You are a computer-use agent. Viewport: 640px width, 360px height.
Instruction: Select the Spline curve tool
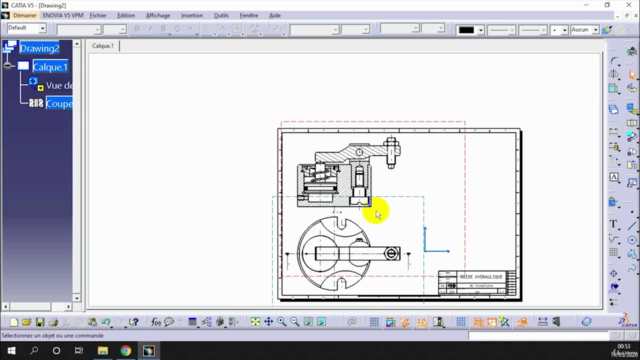pyautogui.click(x=632, y=269)
